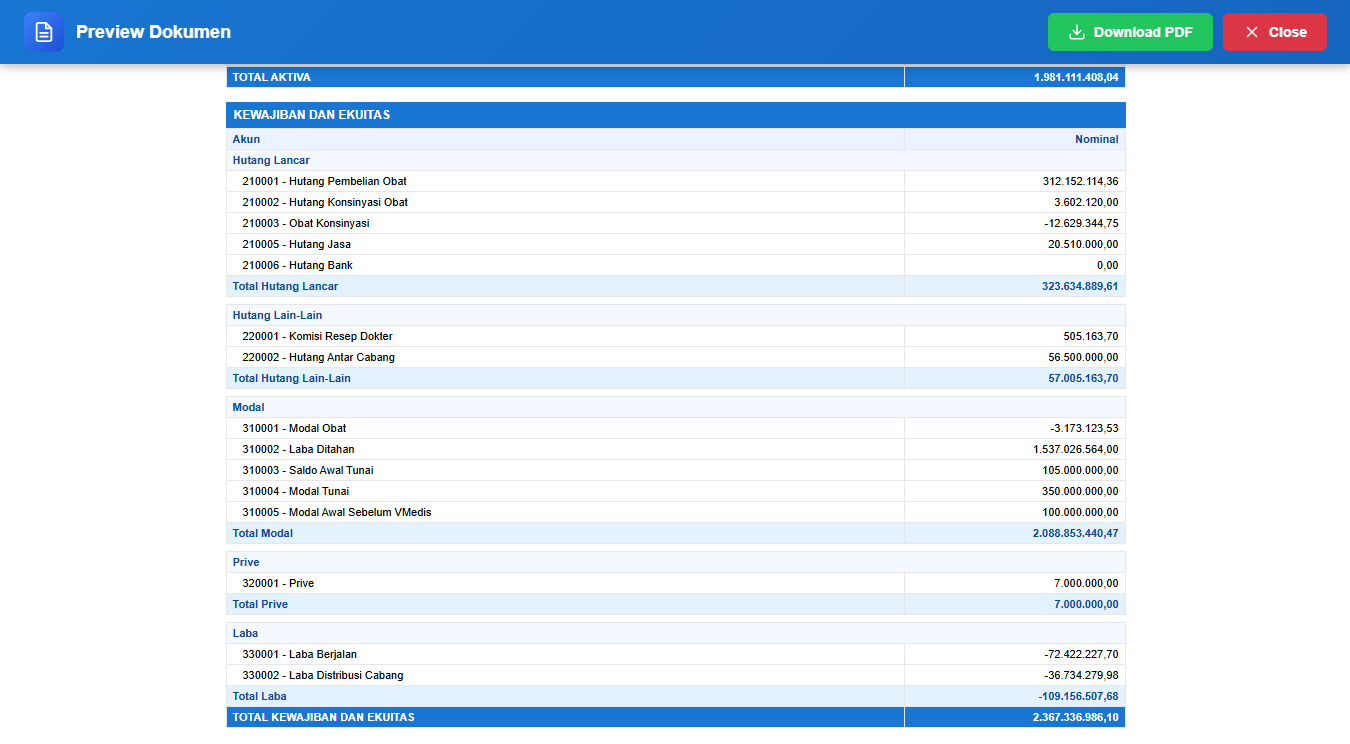The image size is (1350, 744).
Task: Click the document icon beside Preview Dokumen
Action: tap(44, 32)
